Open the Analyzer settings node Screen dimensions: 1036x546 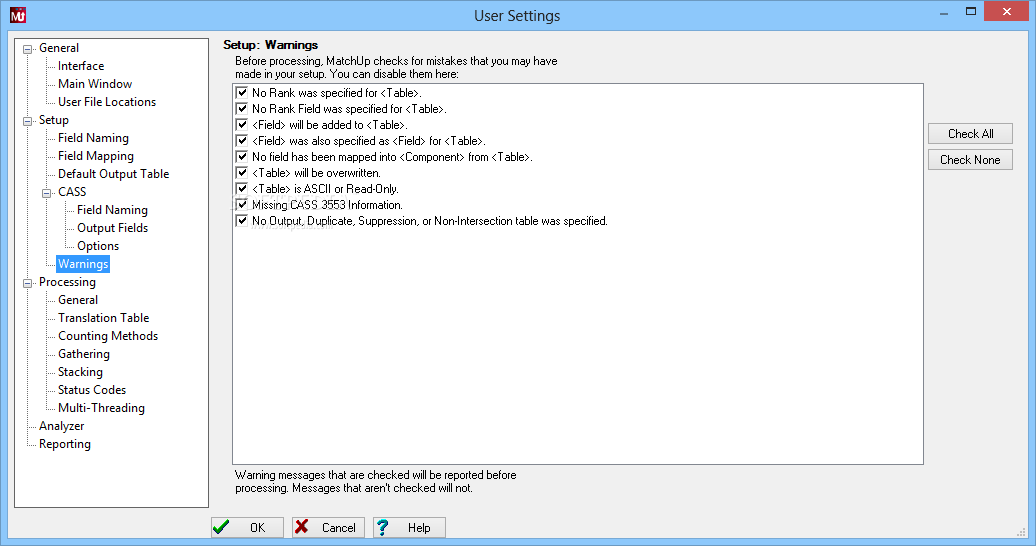pyautogui.click(x=61, y=426)
